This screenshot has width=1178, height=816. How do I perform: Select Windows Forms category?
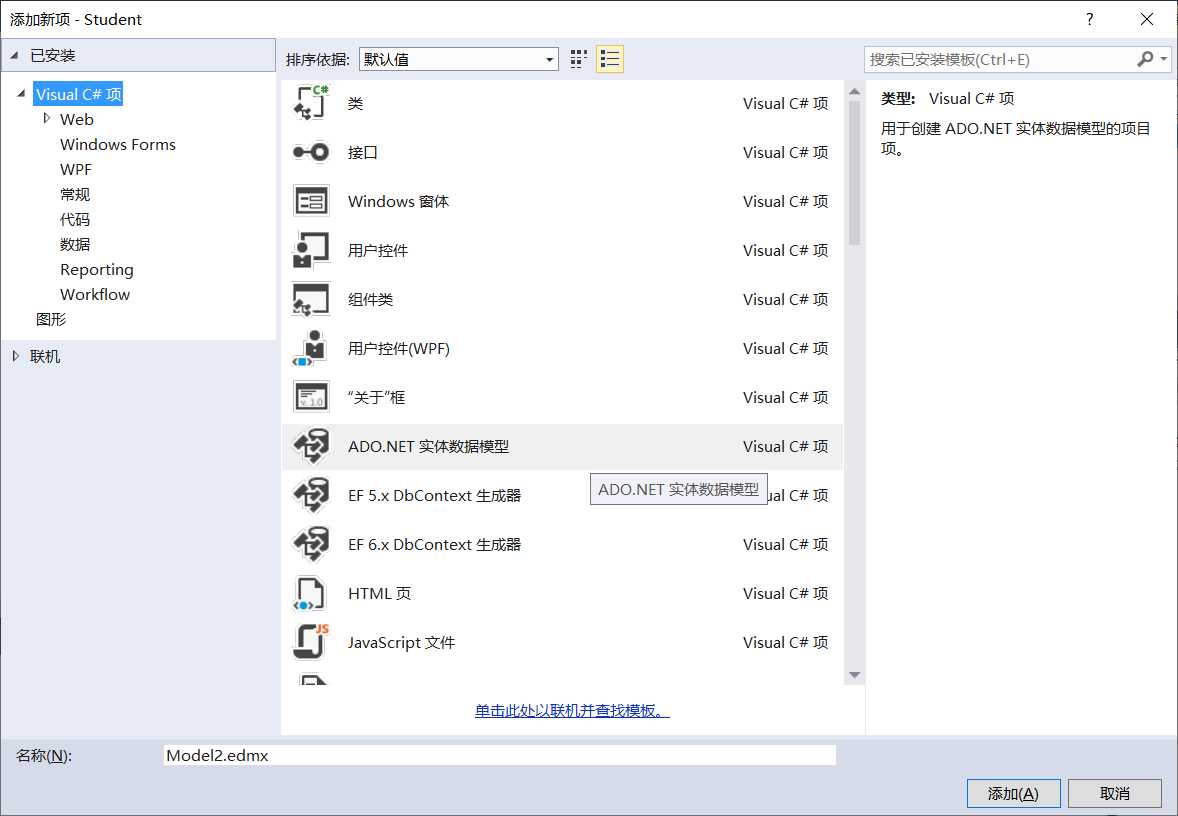(x=118, y=144)
